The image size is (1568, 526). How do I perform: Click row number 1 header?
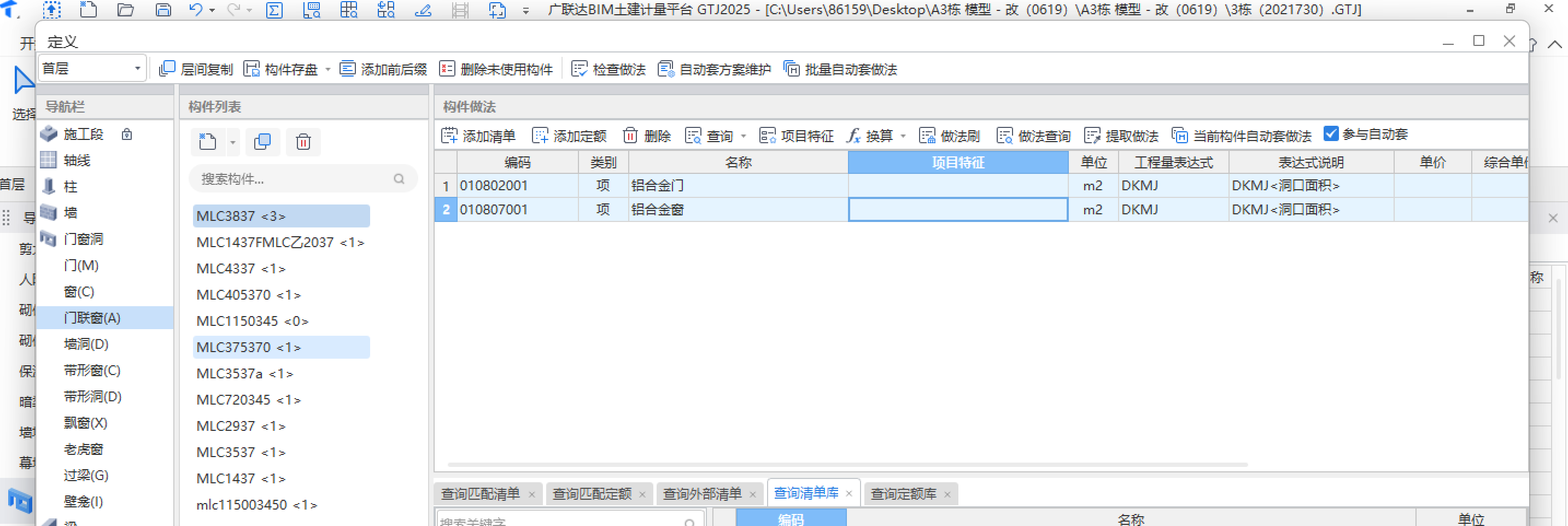(x=446, y=185)
